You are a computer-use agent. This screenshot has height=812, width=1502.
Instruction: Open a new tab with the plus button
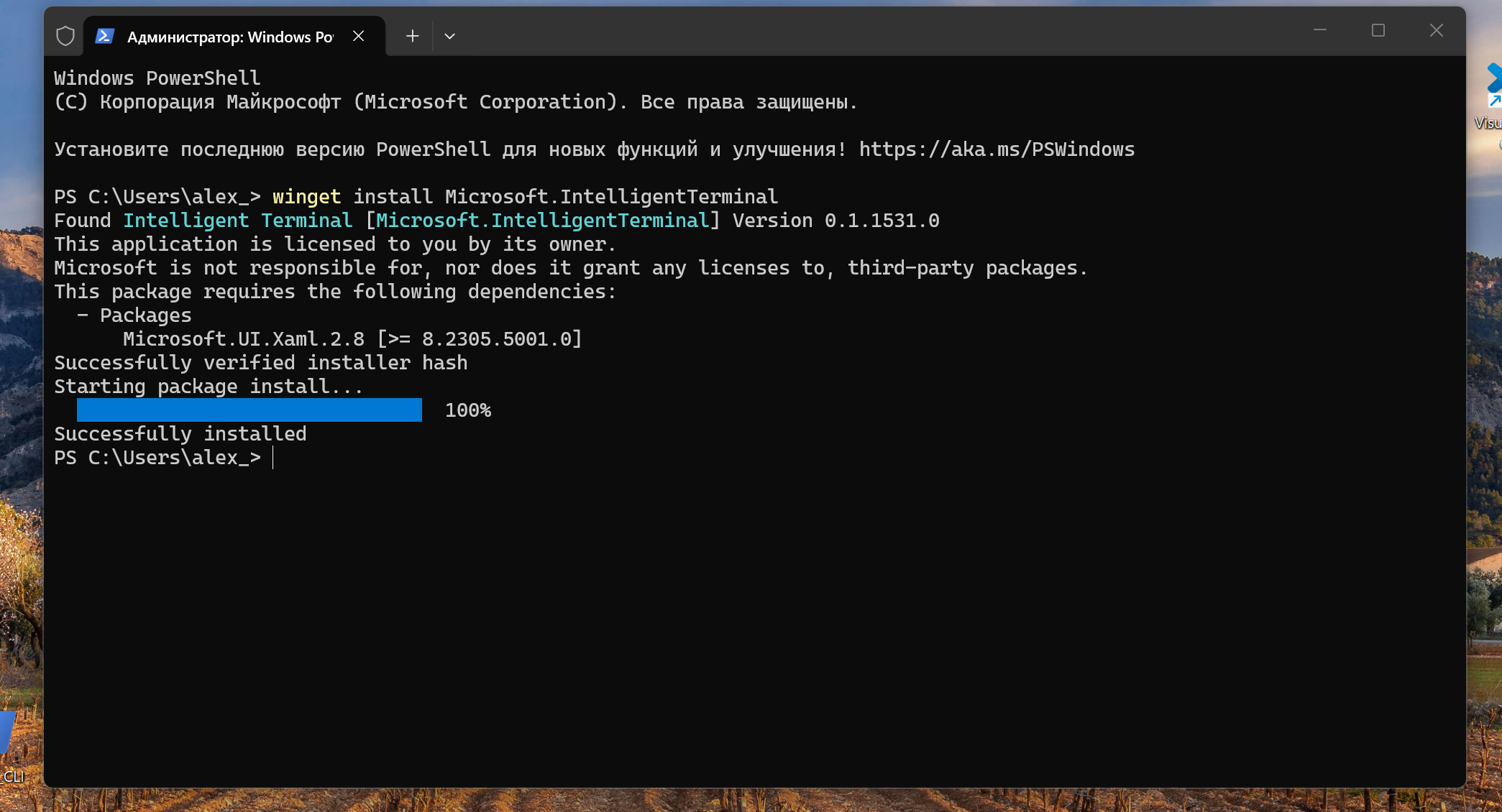point(412,36)
